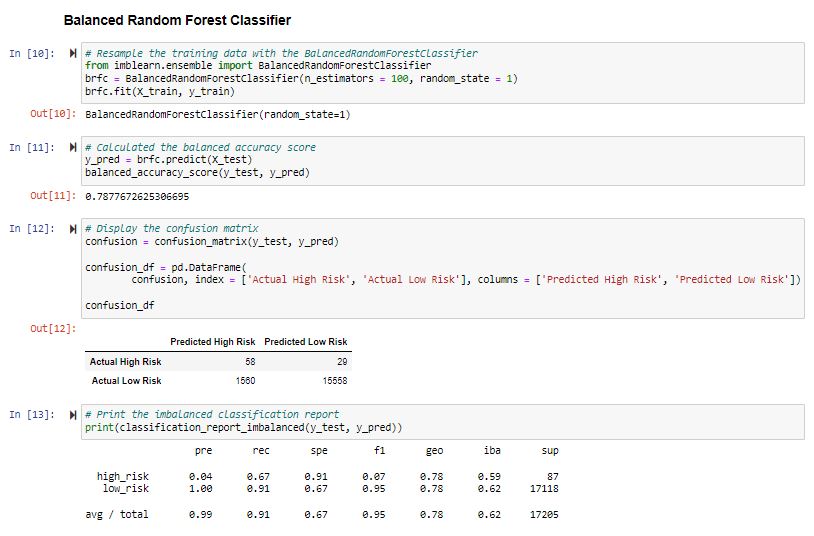Screen dimensions: 814x536
Task: Click the 'pre' column header in report
Action: [x=204, y=451]
